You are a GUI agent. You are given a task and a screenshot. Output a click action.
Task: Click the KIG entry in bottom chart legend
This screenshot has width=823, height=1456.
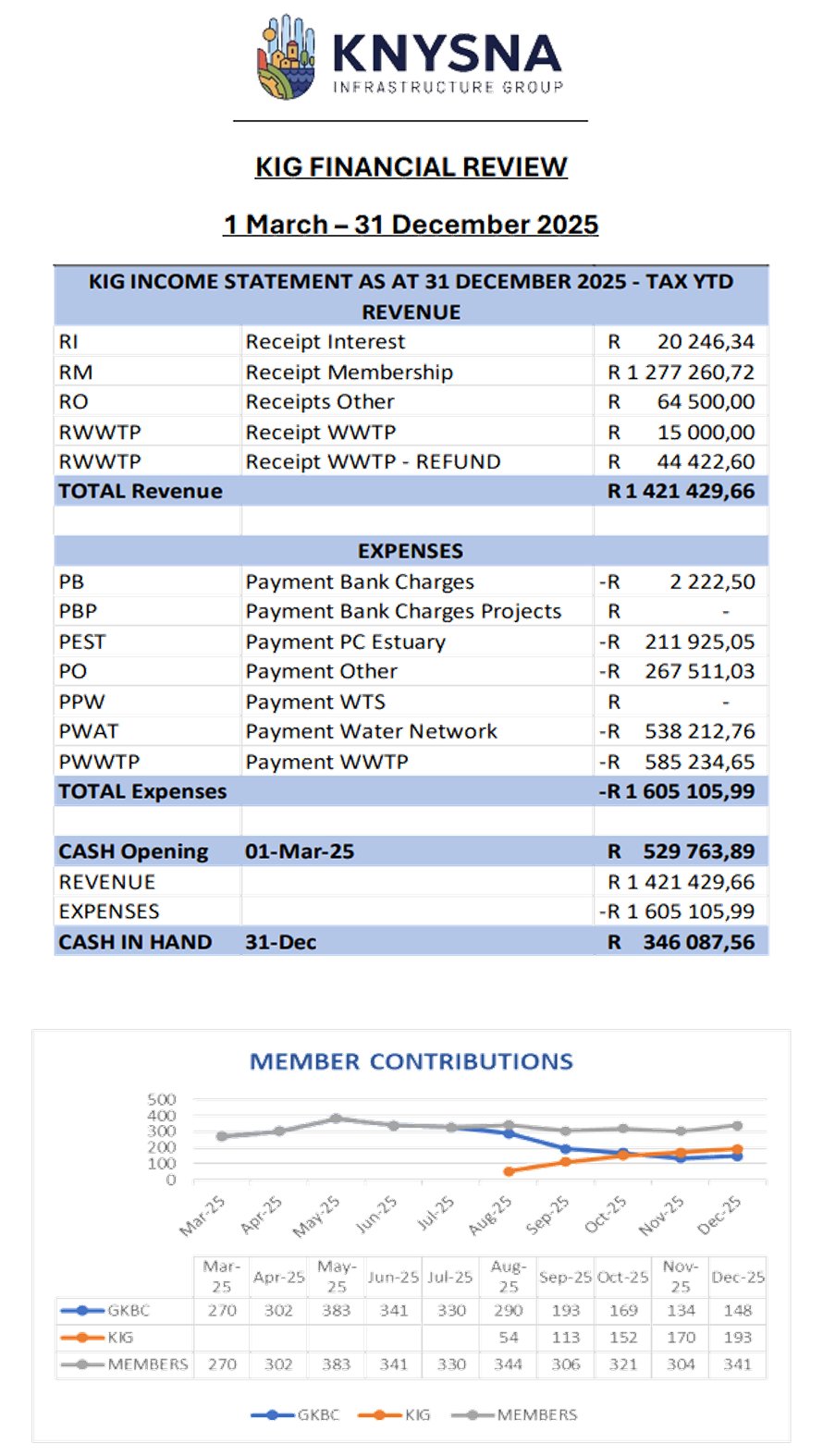pos(395,1414)
